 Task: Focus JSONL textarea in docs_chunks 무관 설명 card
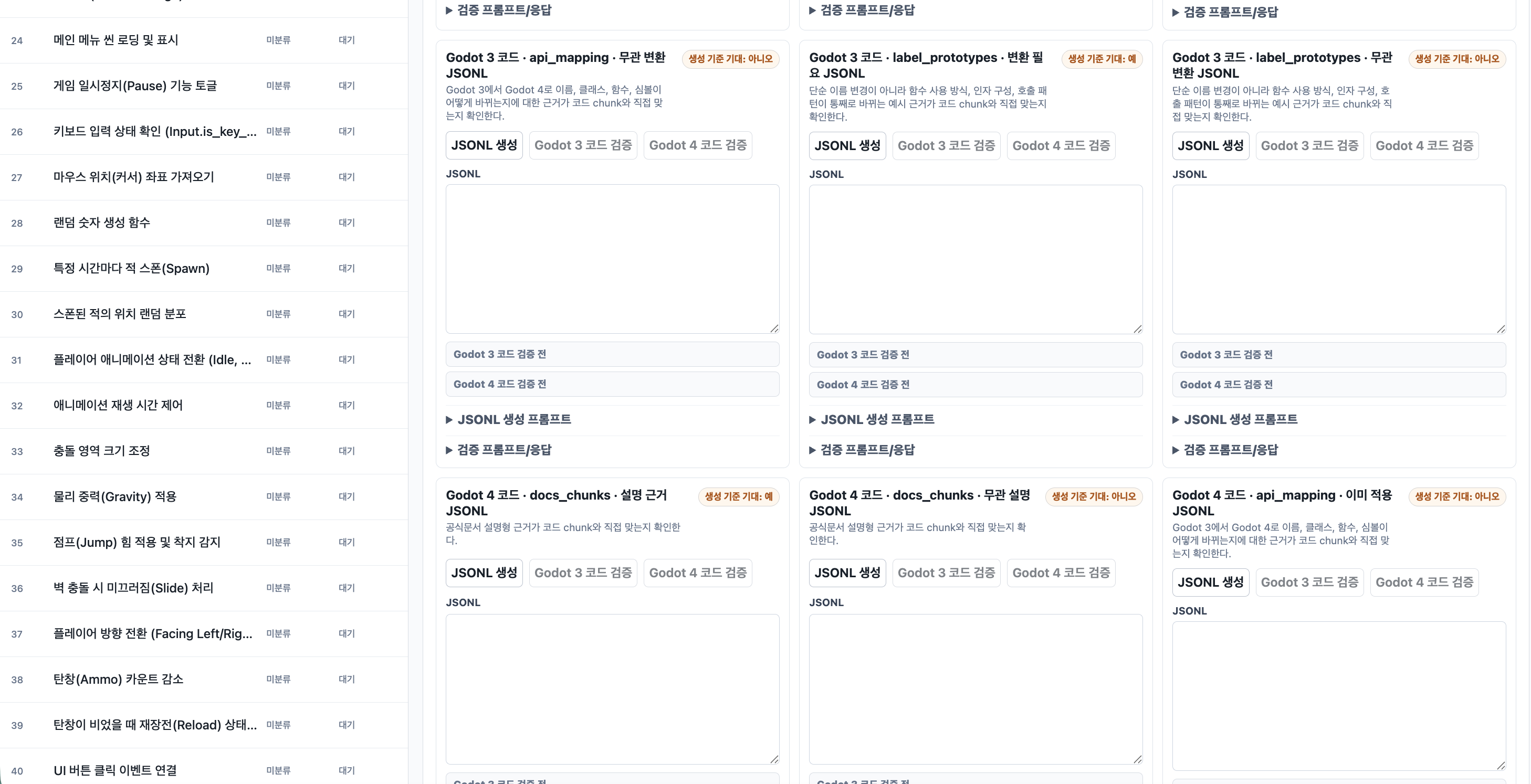976,689
